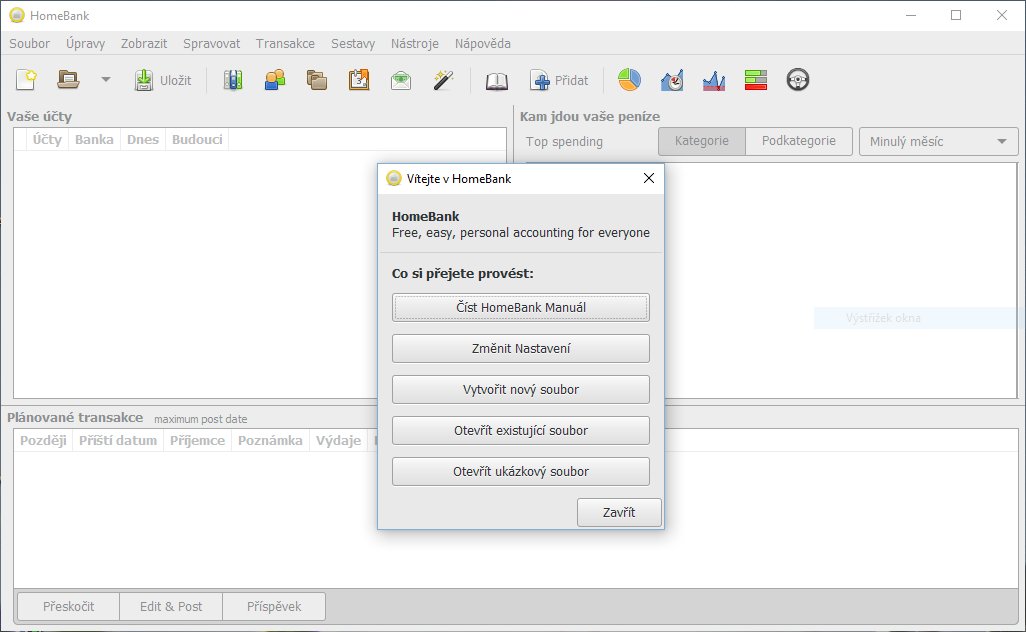Open the Trend time report icon

click(672, 80)
